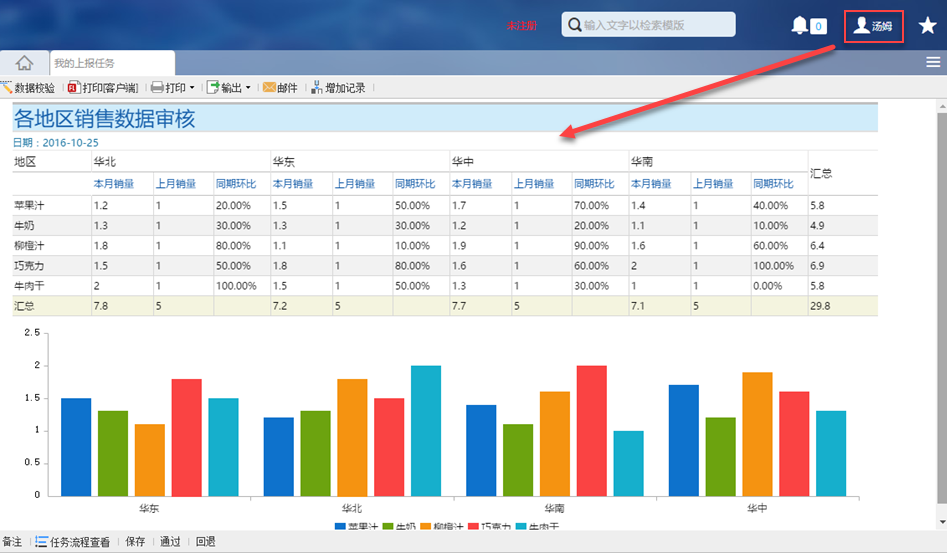This screenshot has height=553, width=947.
Task: Click the 数据校验 toolbar button
Action: 28,88
